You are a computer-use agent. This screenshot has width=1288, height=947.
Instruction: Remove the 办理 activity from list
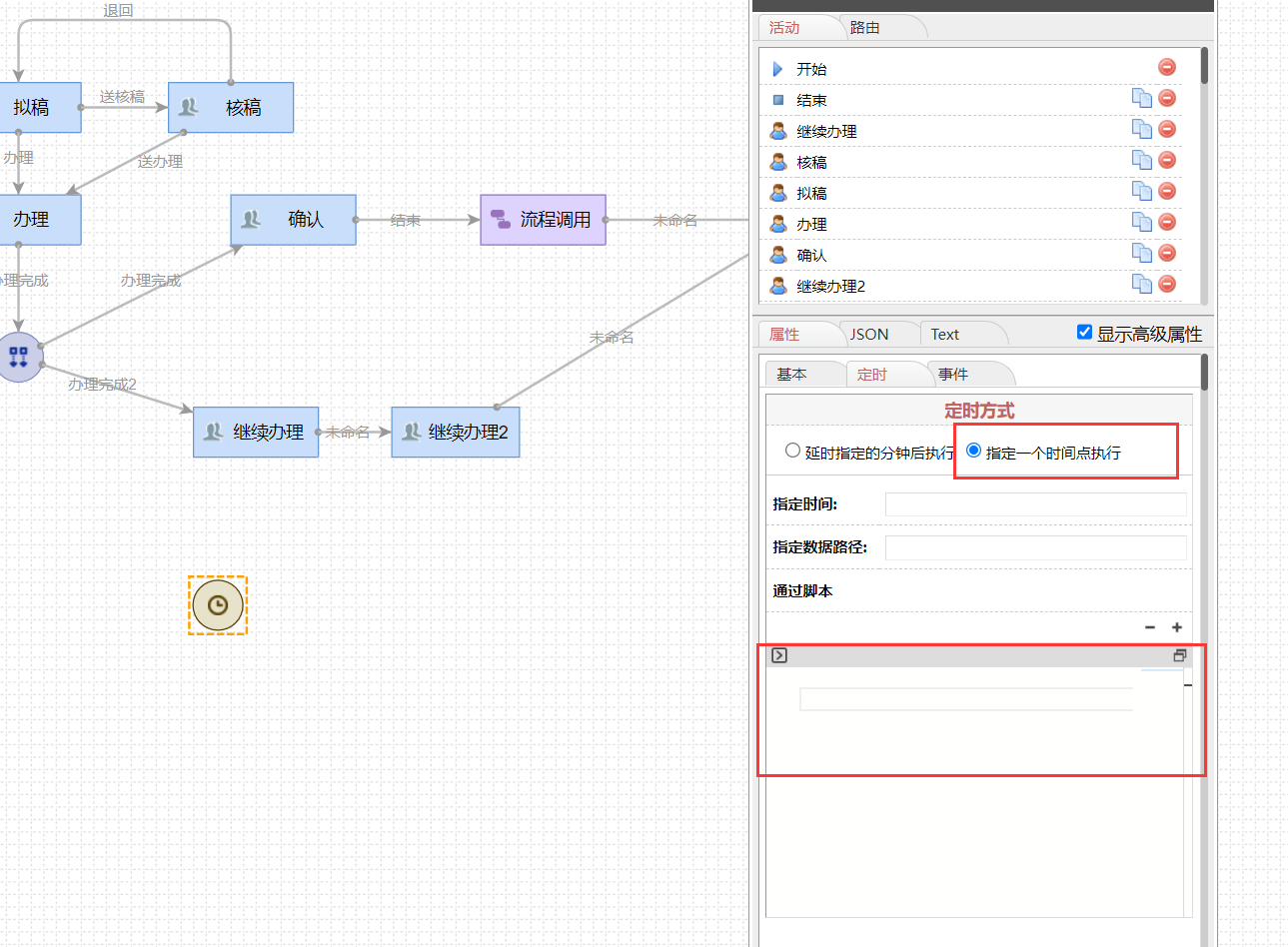(1167, 222)
